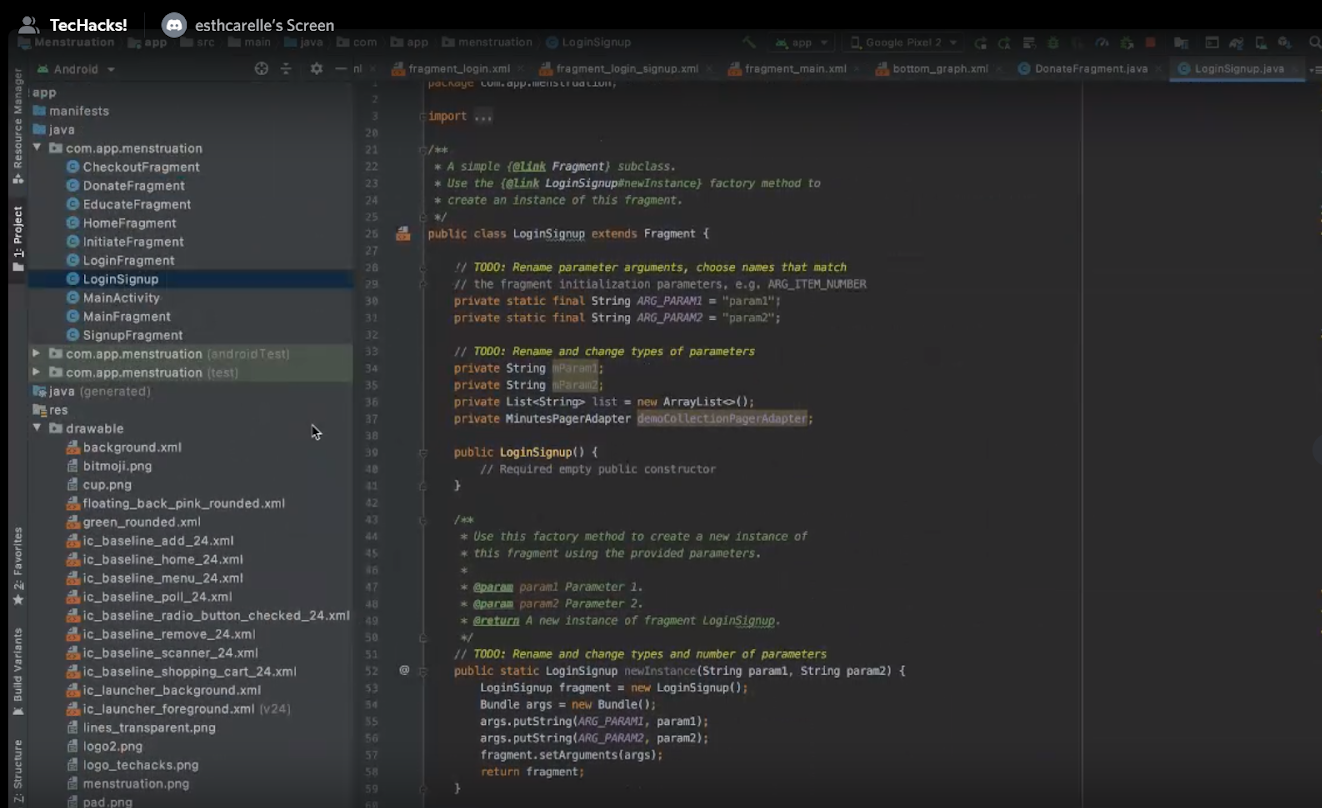Open the AVD Manager icon
This screenshot has height=808, width=1322.
(x=1261, y=43)
